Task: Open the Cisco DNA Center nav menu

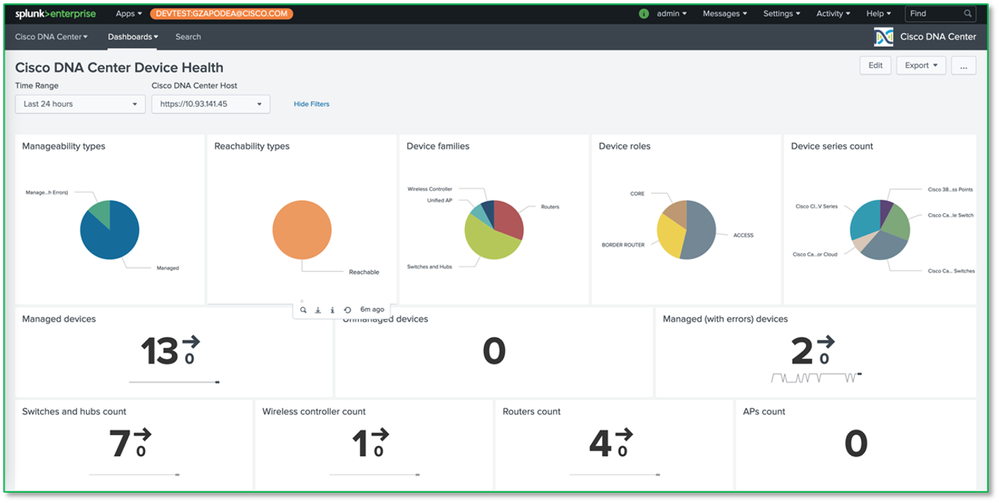Action: tap(52, 37)
